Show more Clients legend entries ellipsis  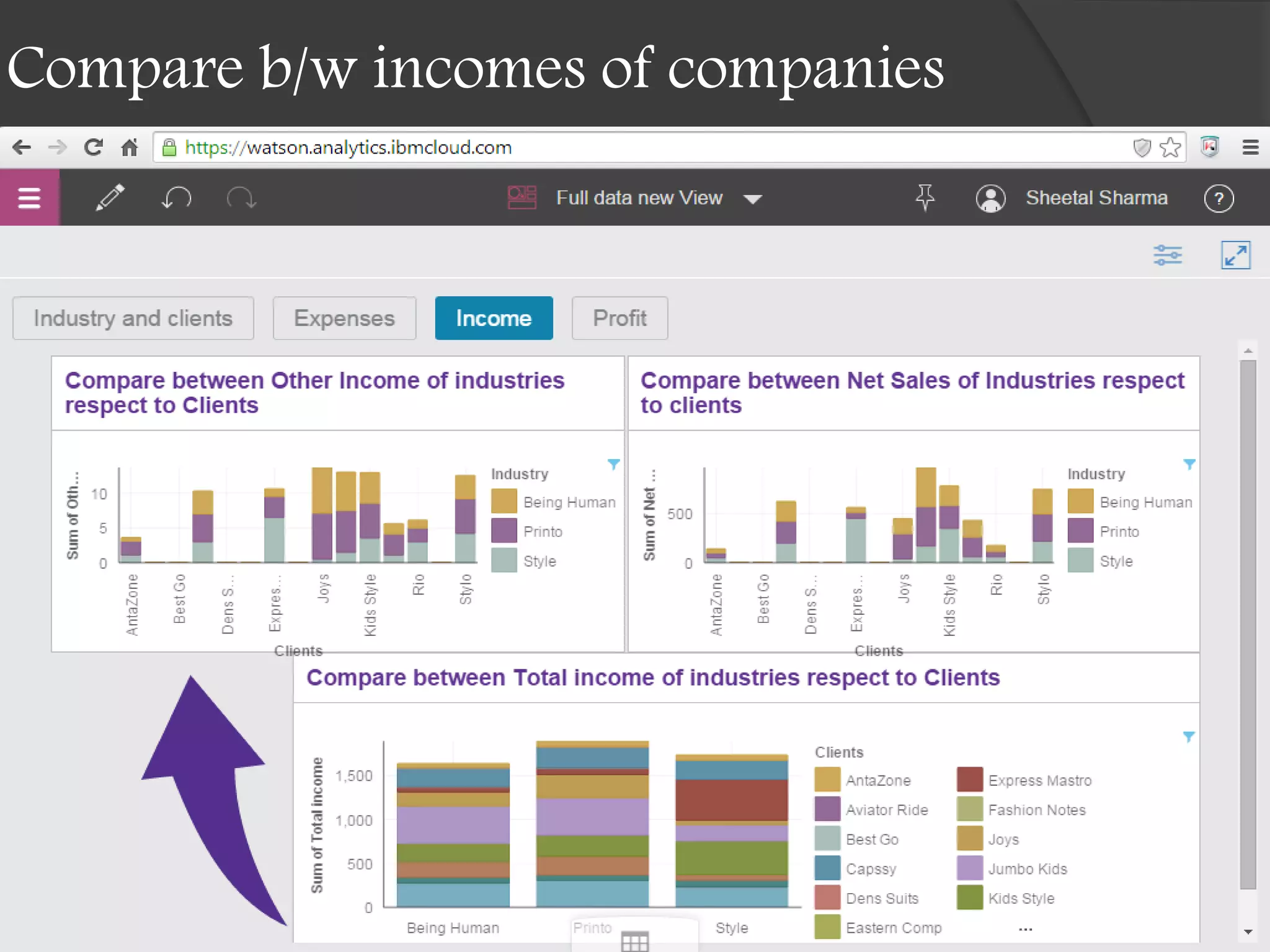tap(1026, 929)
